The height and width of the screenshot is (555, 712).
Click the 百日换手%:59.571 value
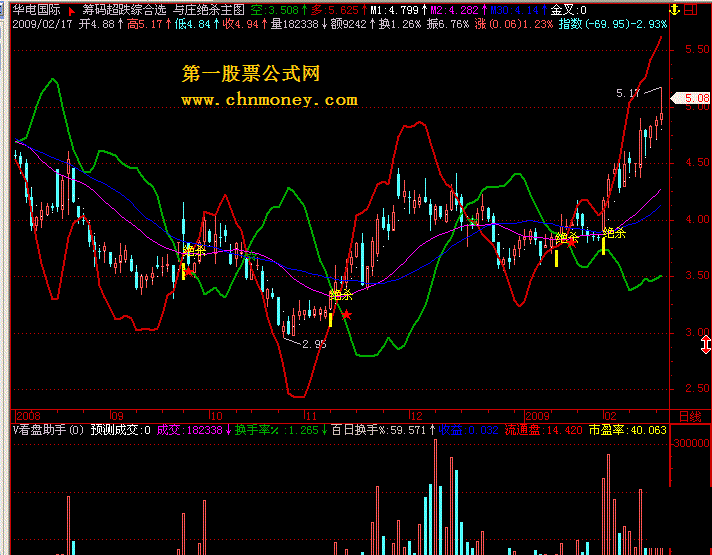379,430
